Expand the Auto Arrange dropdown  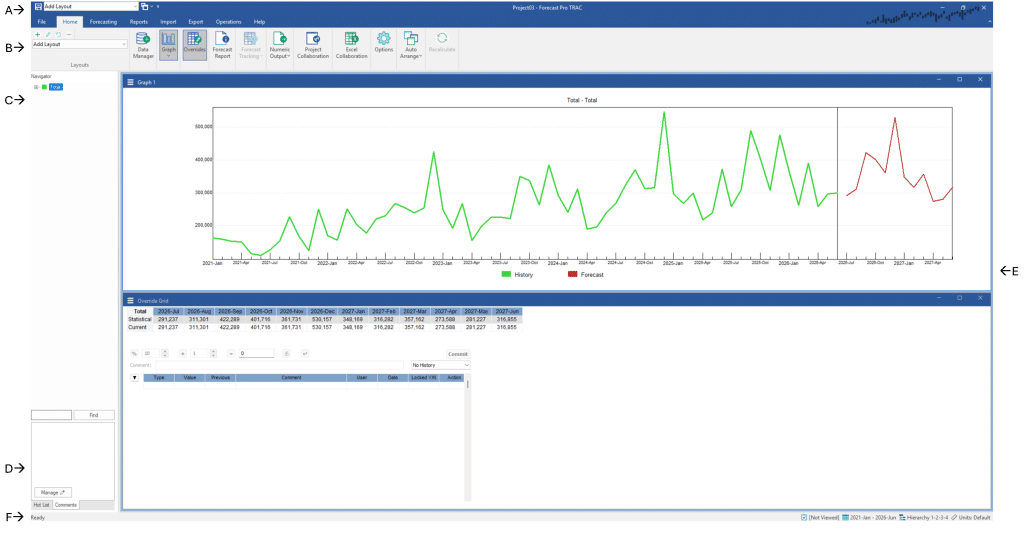pyautogui.click(x=411, y=52)
